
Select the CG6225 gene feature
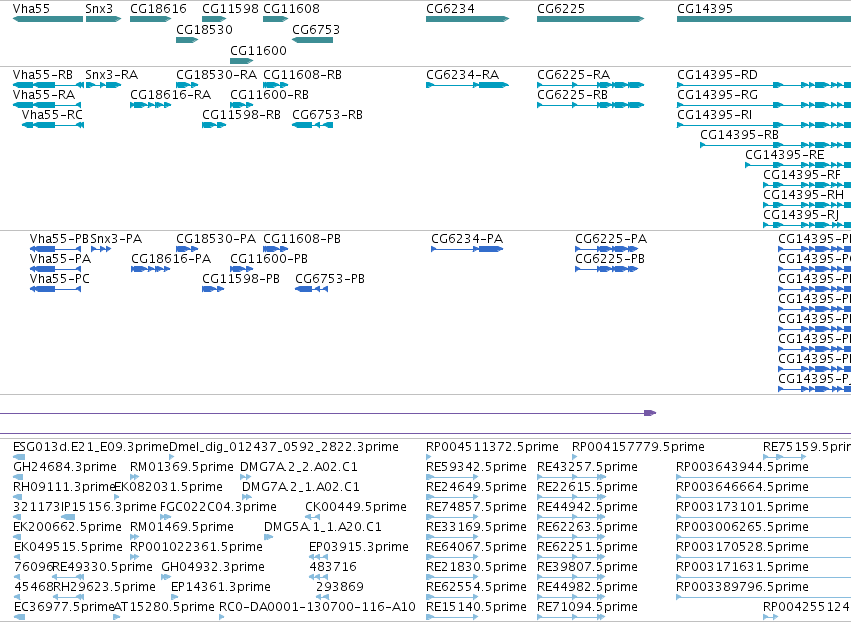pos(590,19)
